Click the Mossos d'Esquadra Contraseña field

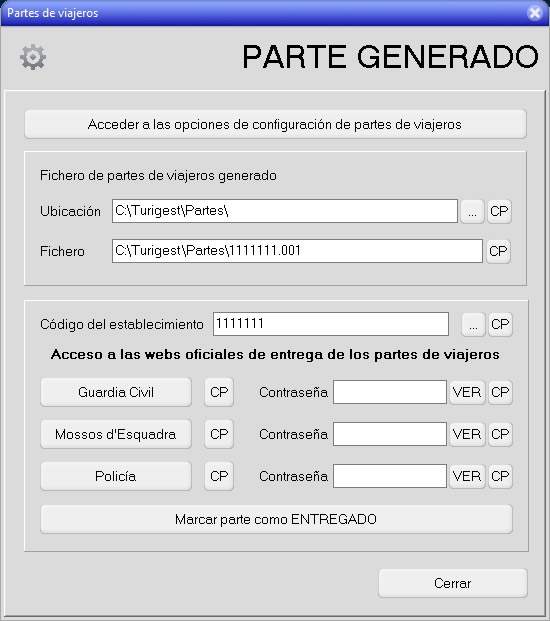pyautogui.click(x=390, y=434)
